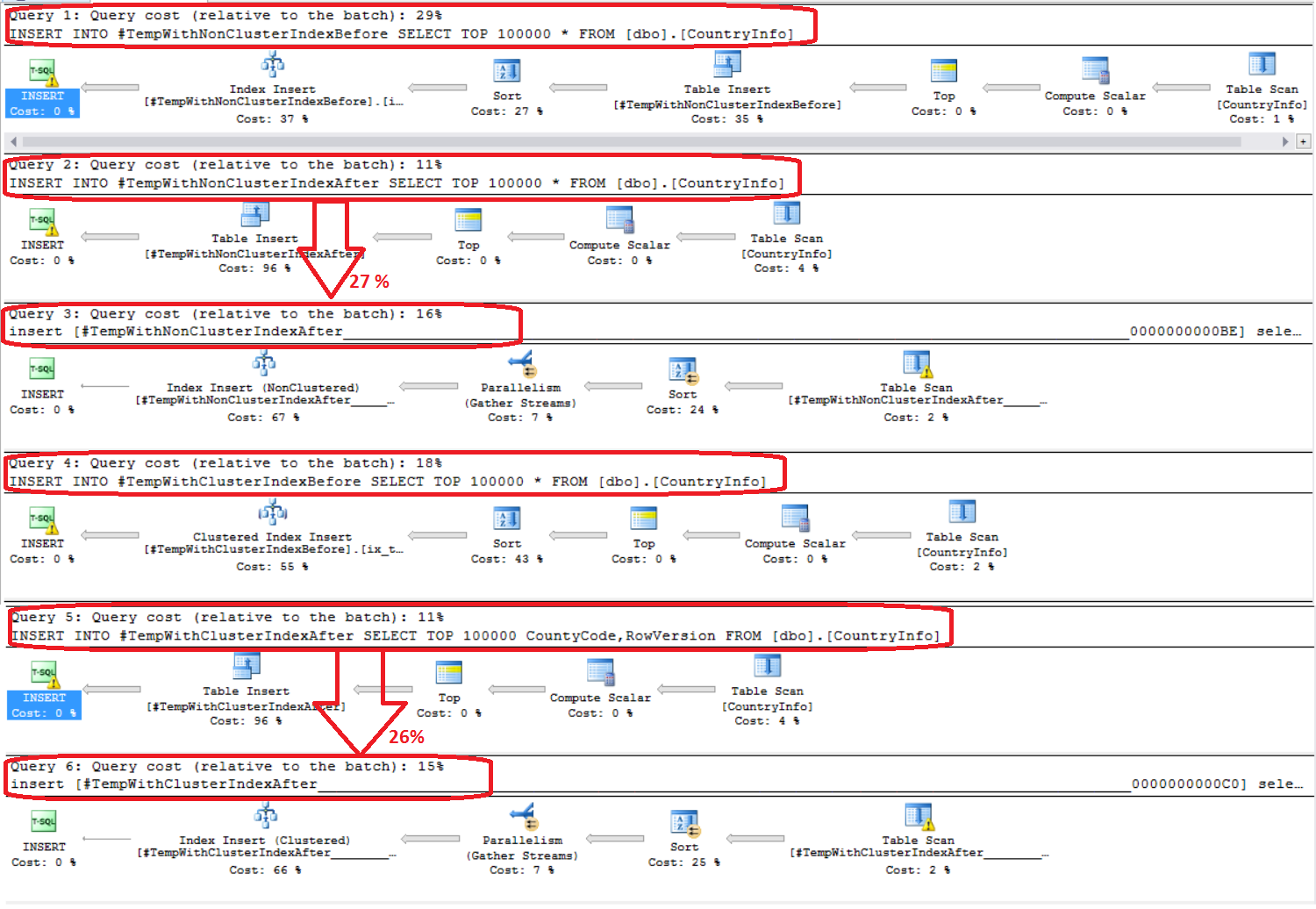Click the T-SQL INSERT icon in Query 4
Screen dimensions: 1316x909
pyautogui.click(x=42, y=520)
